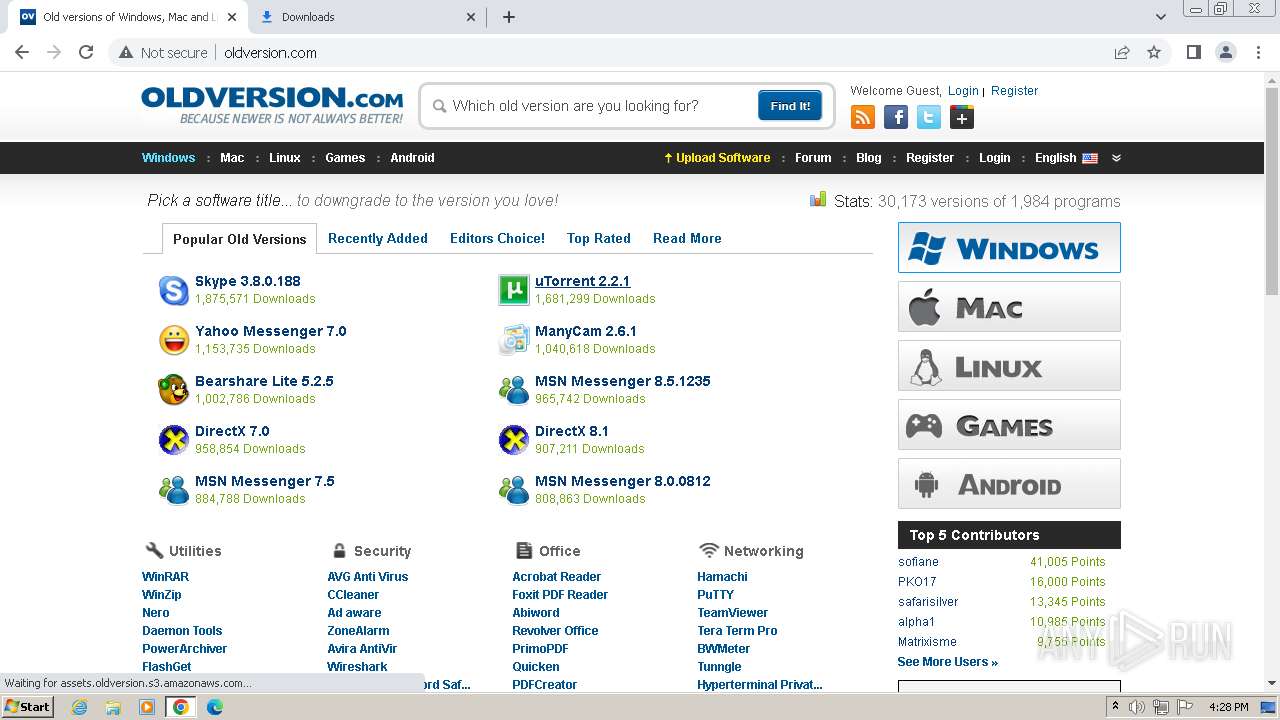The image size is (1280, 720).
Task: Open File Explorer from the taskbar
Action: 113,707
